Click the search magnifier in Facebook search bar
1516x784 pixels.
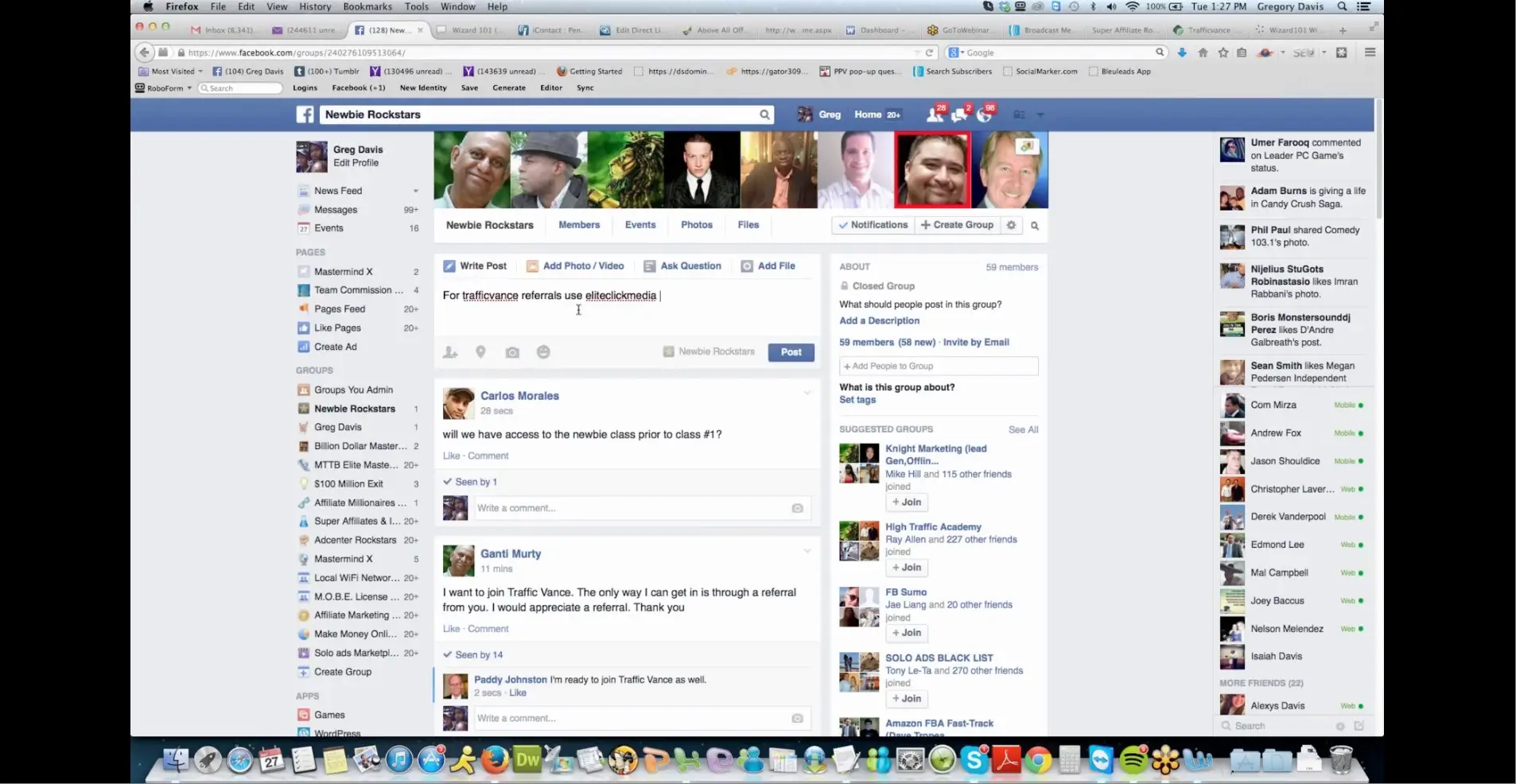coord(764,114)
